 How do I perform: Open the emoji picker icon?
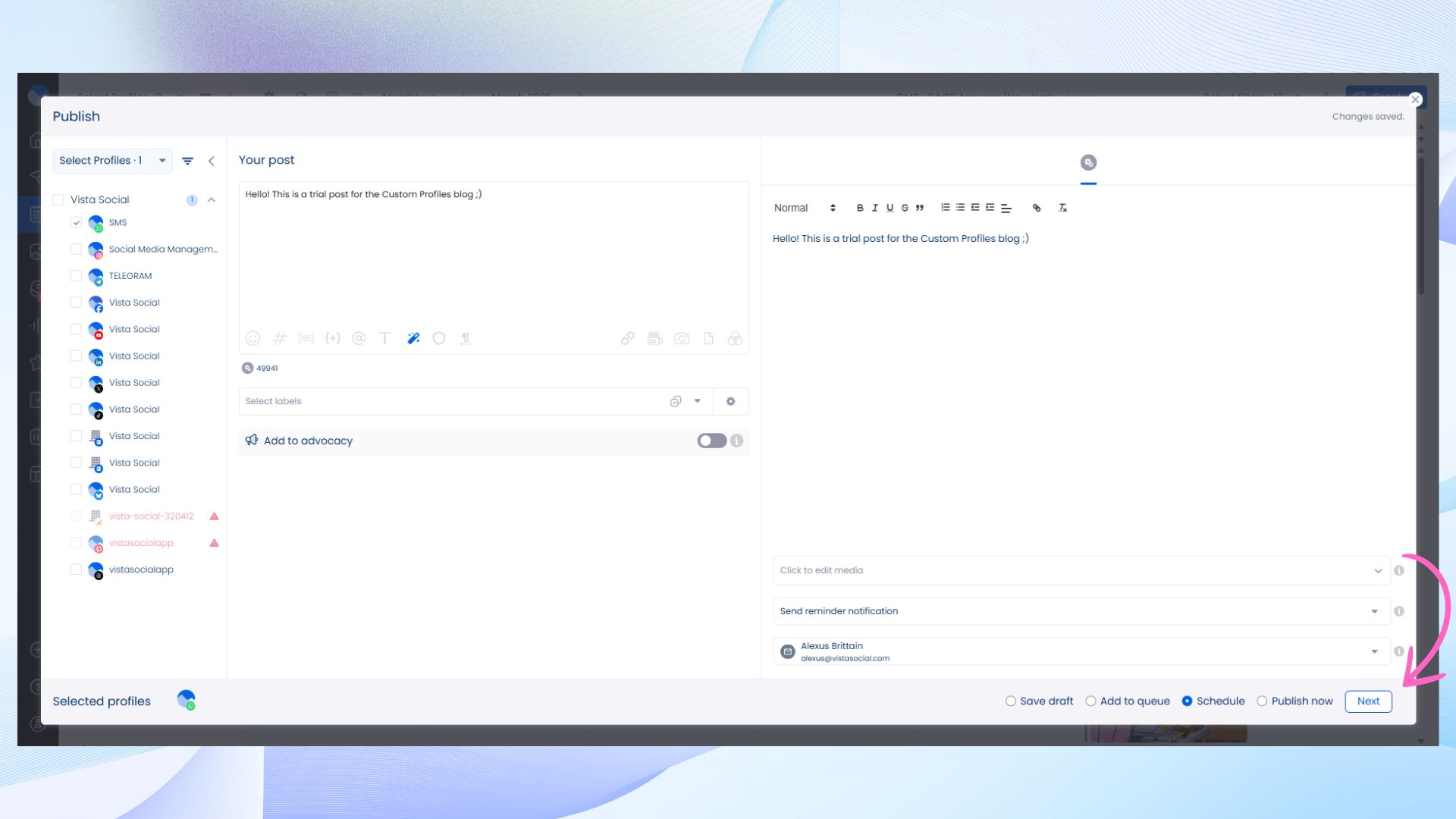point(253,339)
